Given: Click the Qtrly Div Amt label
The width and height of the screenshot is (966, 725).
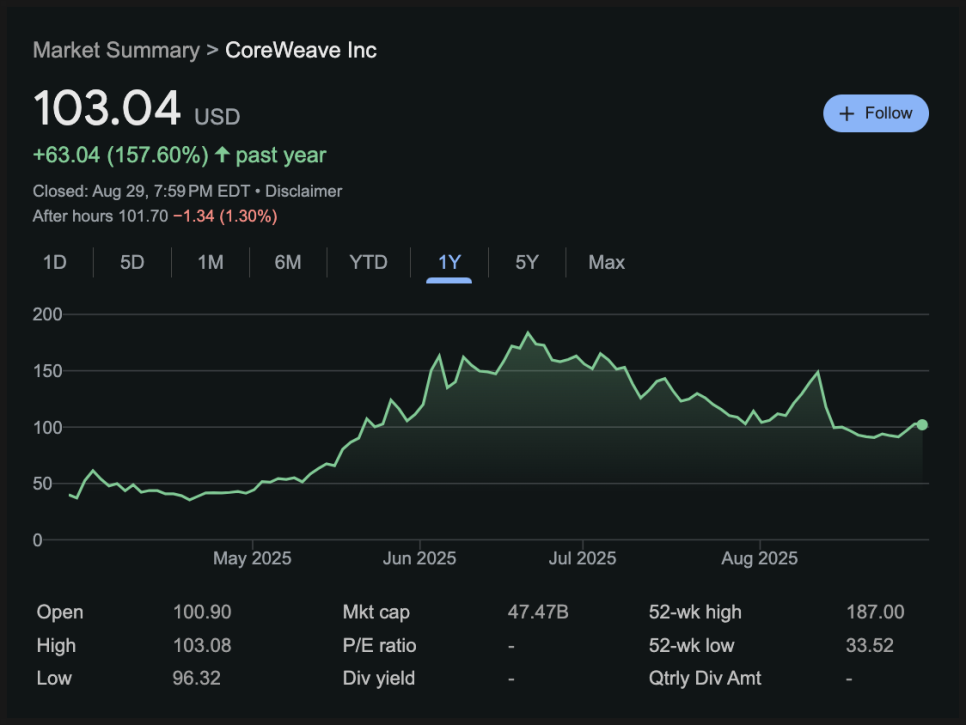Looking at the screenshot, I should (705, 678).
